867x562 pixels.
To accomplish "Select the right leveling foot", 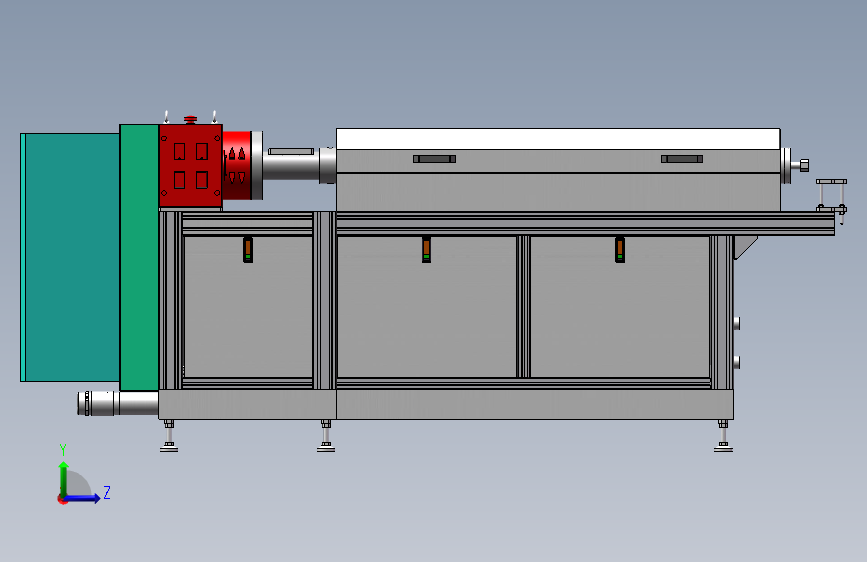I will (723, 436).
